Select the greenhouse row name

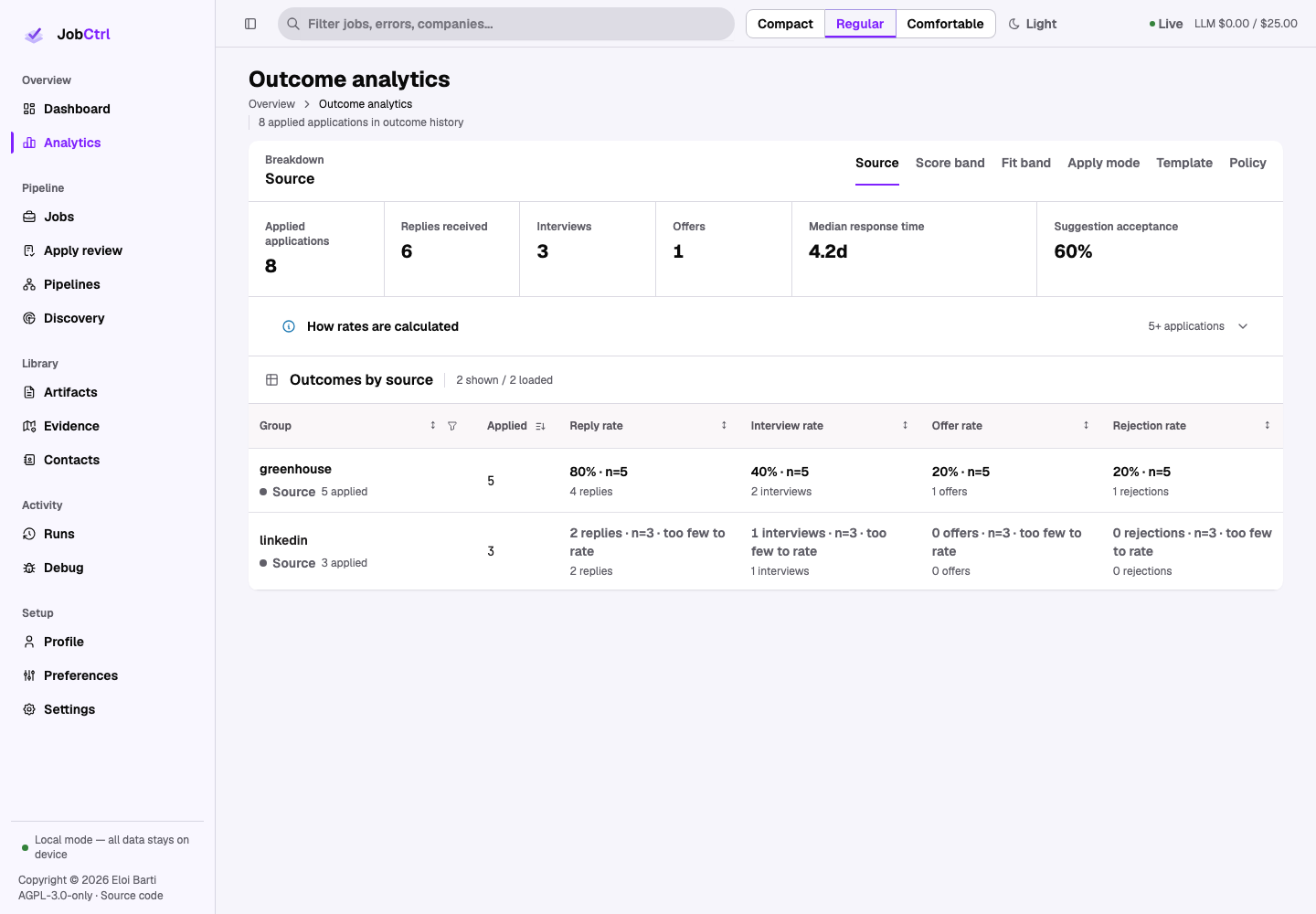295,469
